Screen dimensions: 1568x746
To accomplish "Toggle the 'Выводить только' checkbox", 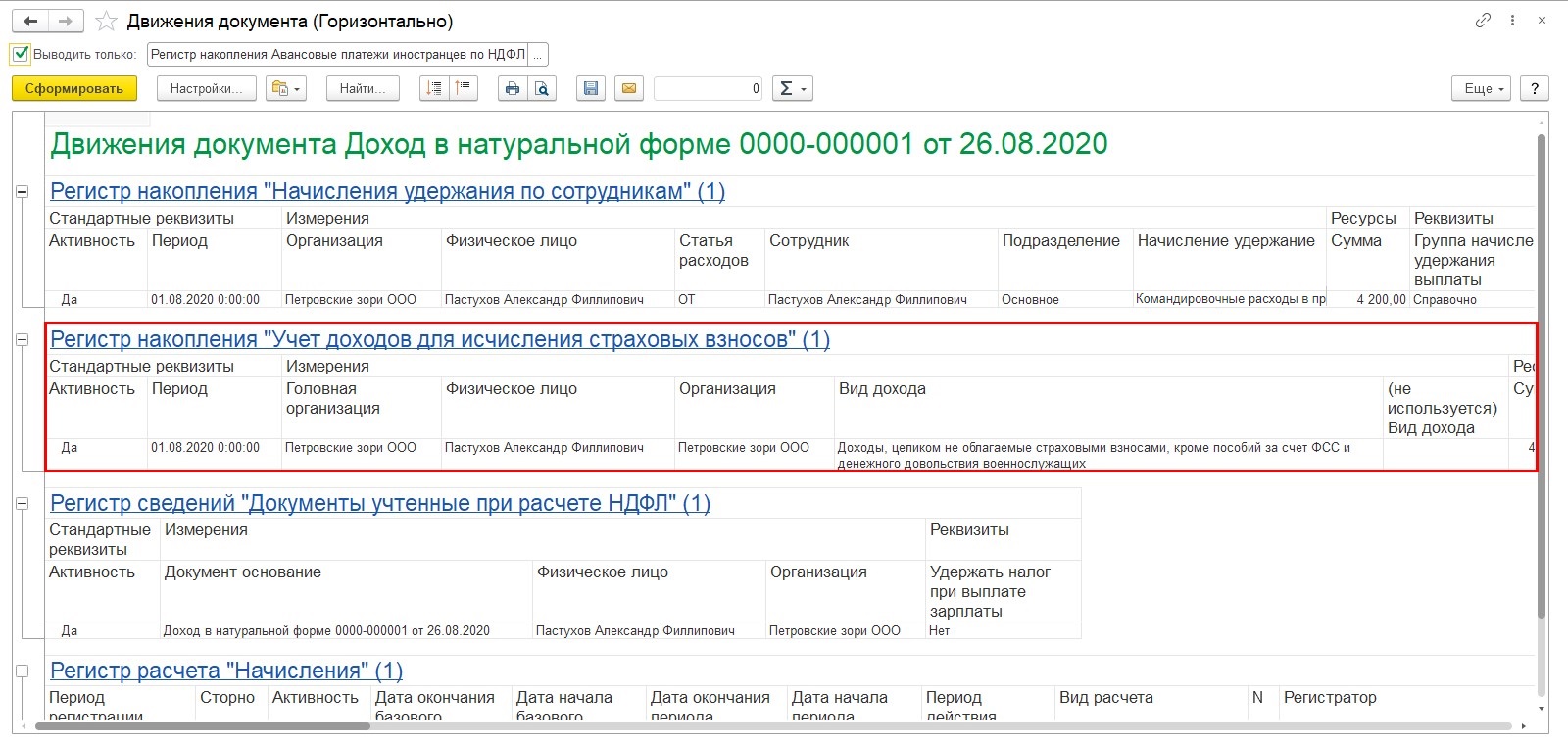I will [x=21, y=54].
